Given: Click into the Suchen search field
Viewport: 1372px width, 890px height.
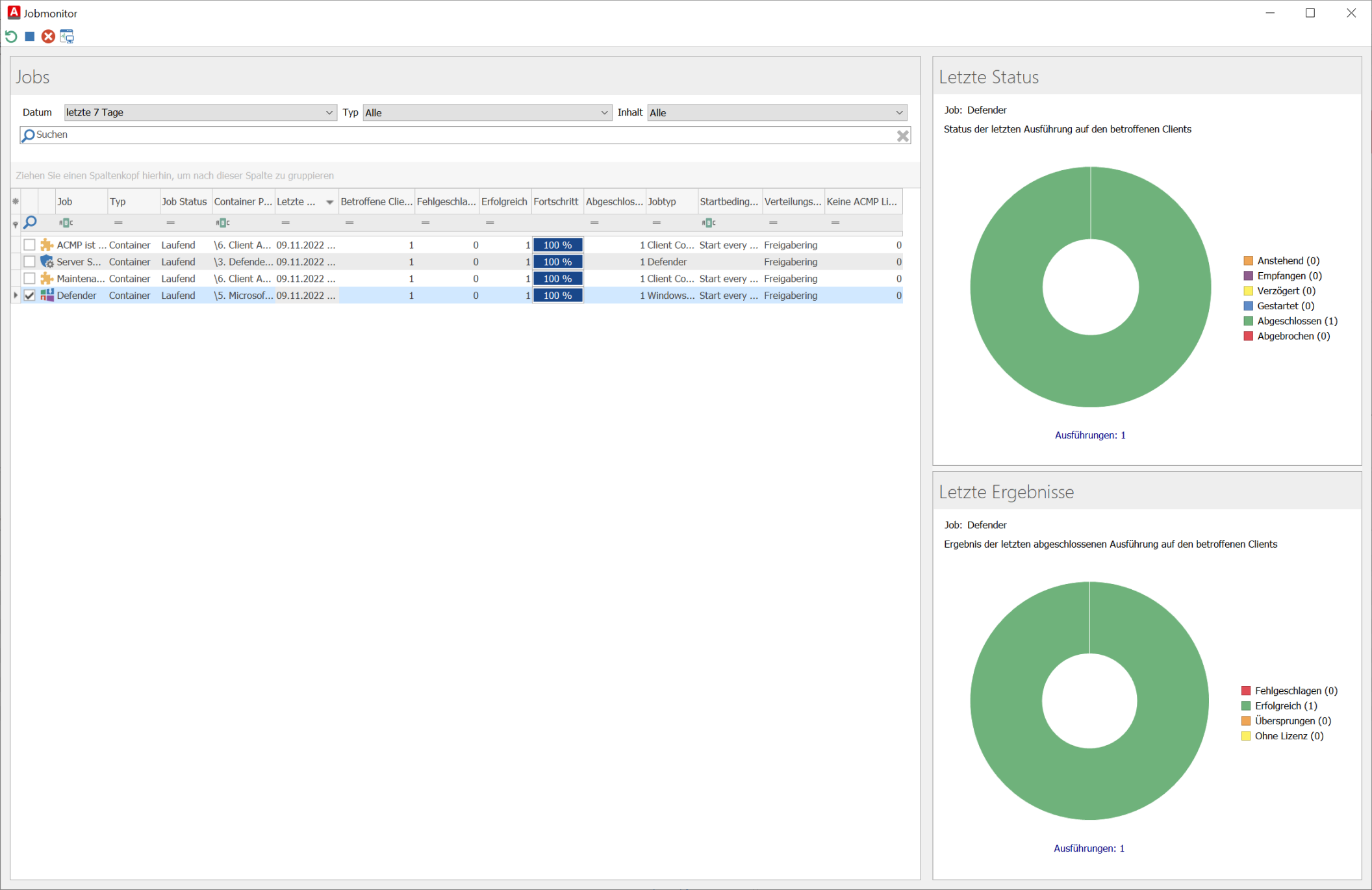Looking at the screenshot, I should pos(455,135).
